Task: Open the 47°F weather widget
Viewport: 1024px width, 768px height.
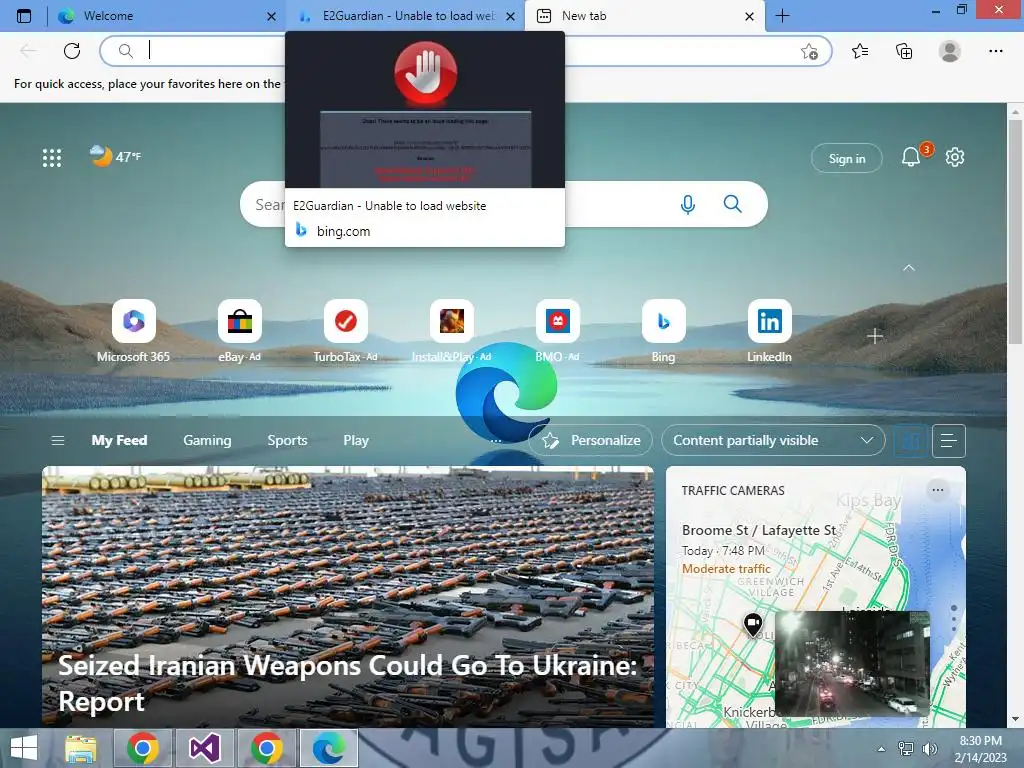Action: [116, 156]
